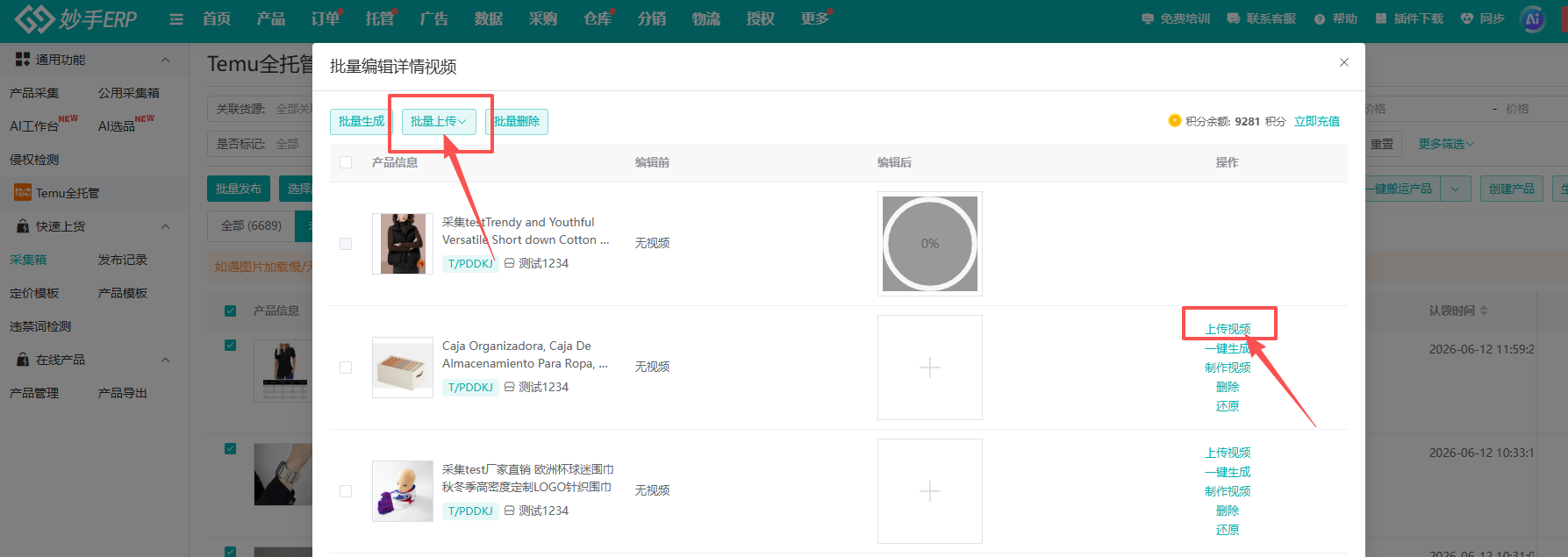The height and width of the screenshot is (557, 1568).
Task: Click 删除 for 围巾 product
Action: pyautogui.click(x=1228, y=511)
